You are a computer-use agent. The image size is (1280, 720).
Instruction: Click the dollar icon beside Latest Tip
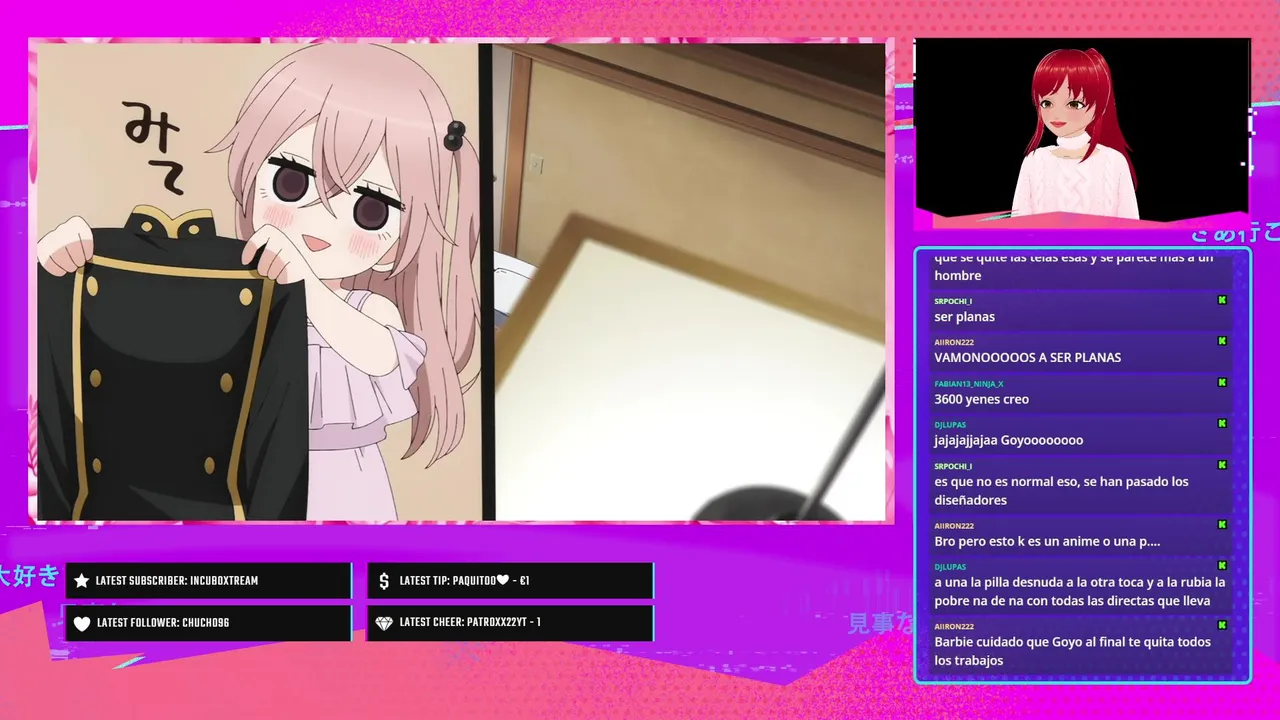384,581
